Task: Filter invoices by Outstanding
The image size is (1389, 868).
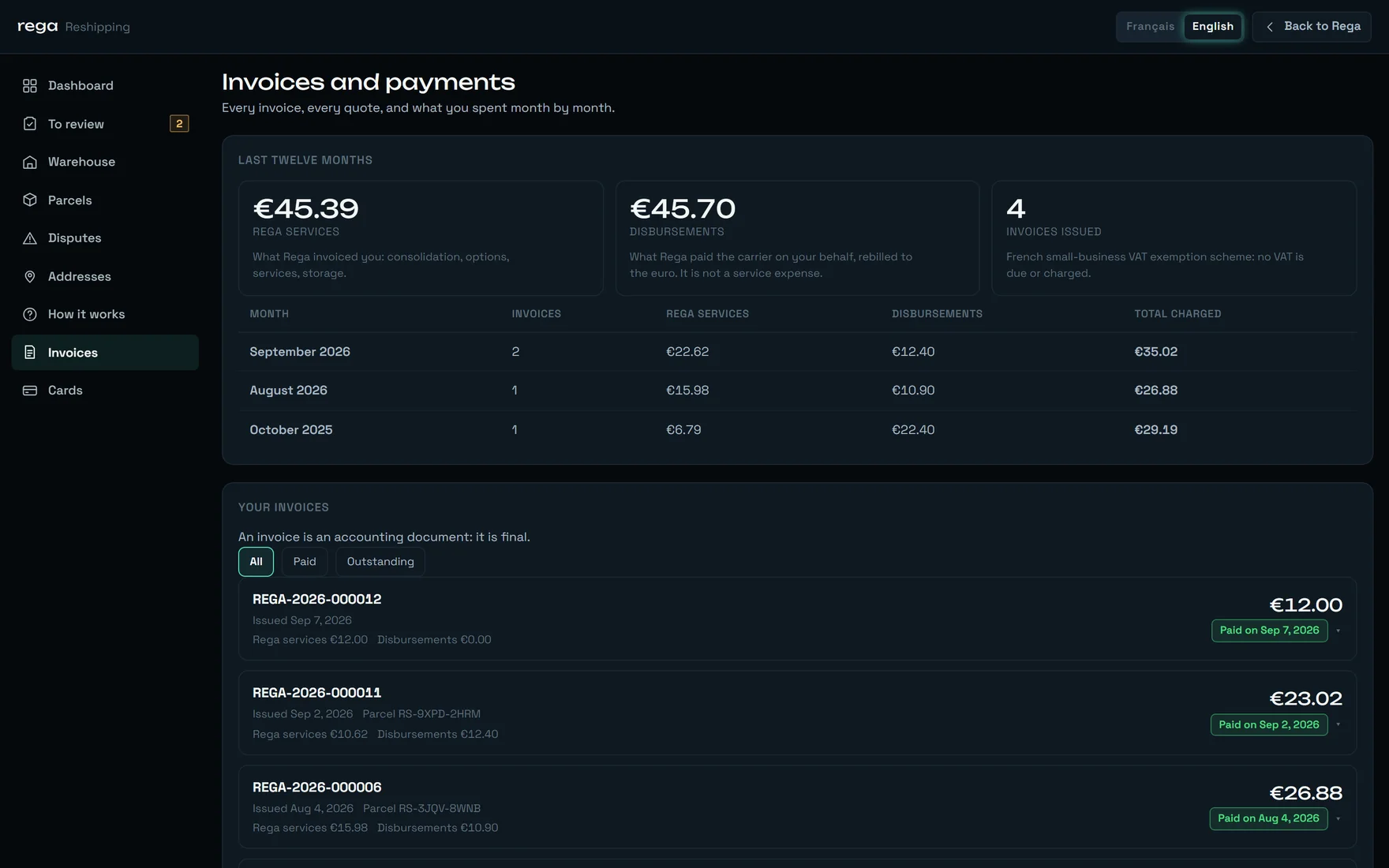Action: coord(380,562)
